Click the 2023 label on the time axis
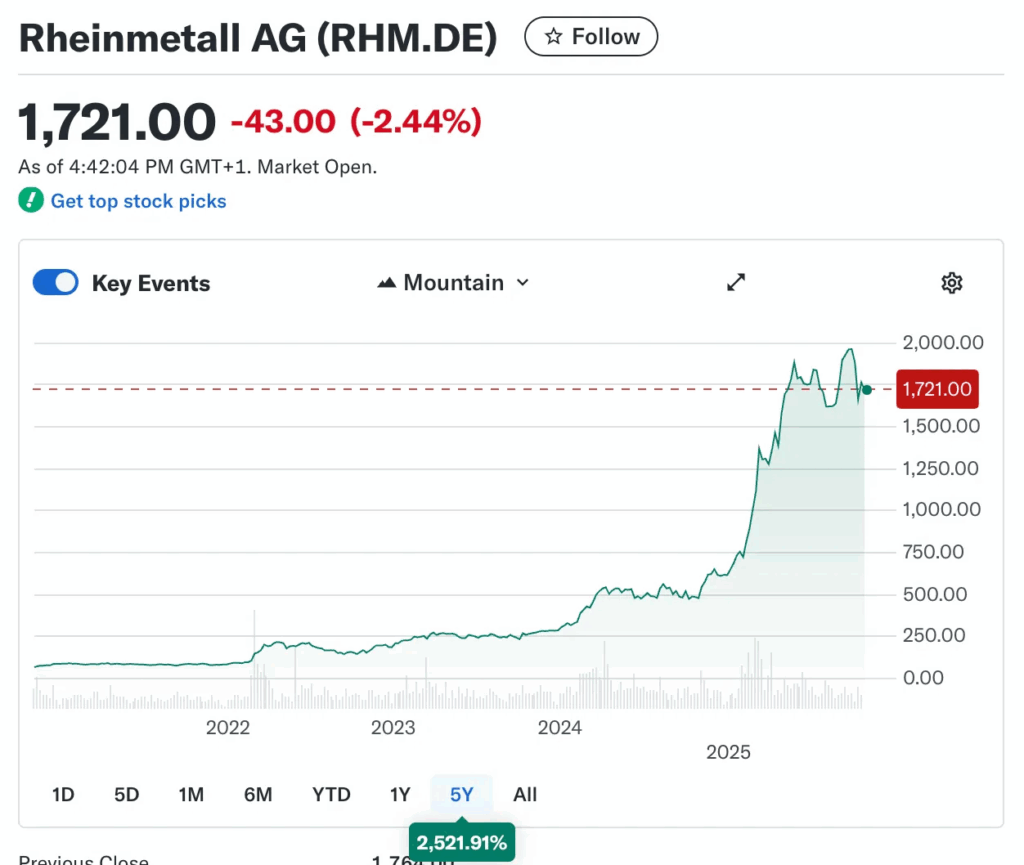Screen dimensions: 1024x865 pyautogui.click(x=393, y=727)
